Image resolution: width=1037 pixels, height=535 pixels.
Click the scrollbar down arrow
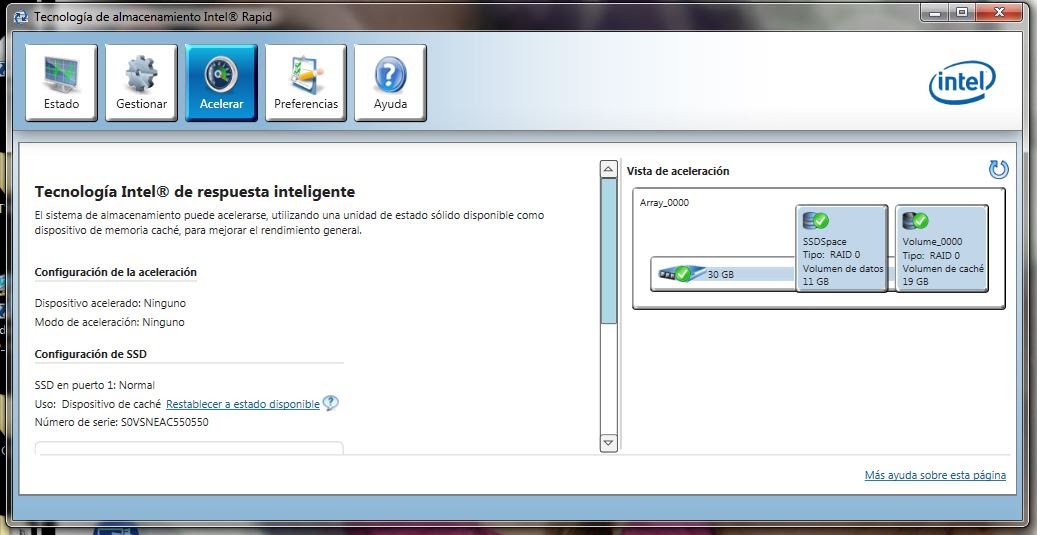point(608,442)
